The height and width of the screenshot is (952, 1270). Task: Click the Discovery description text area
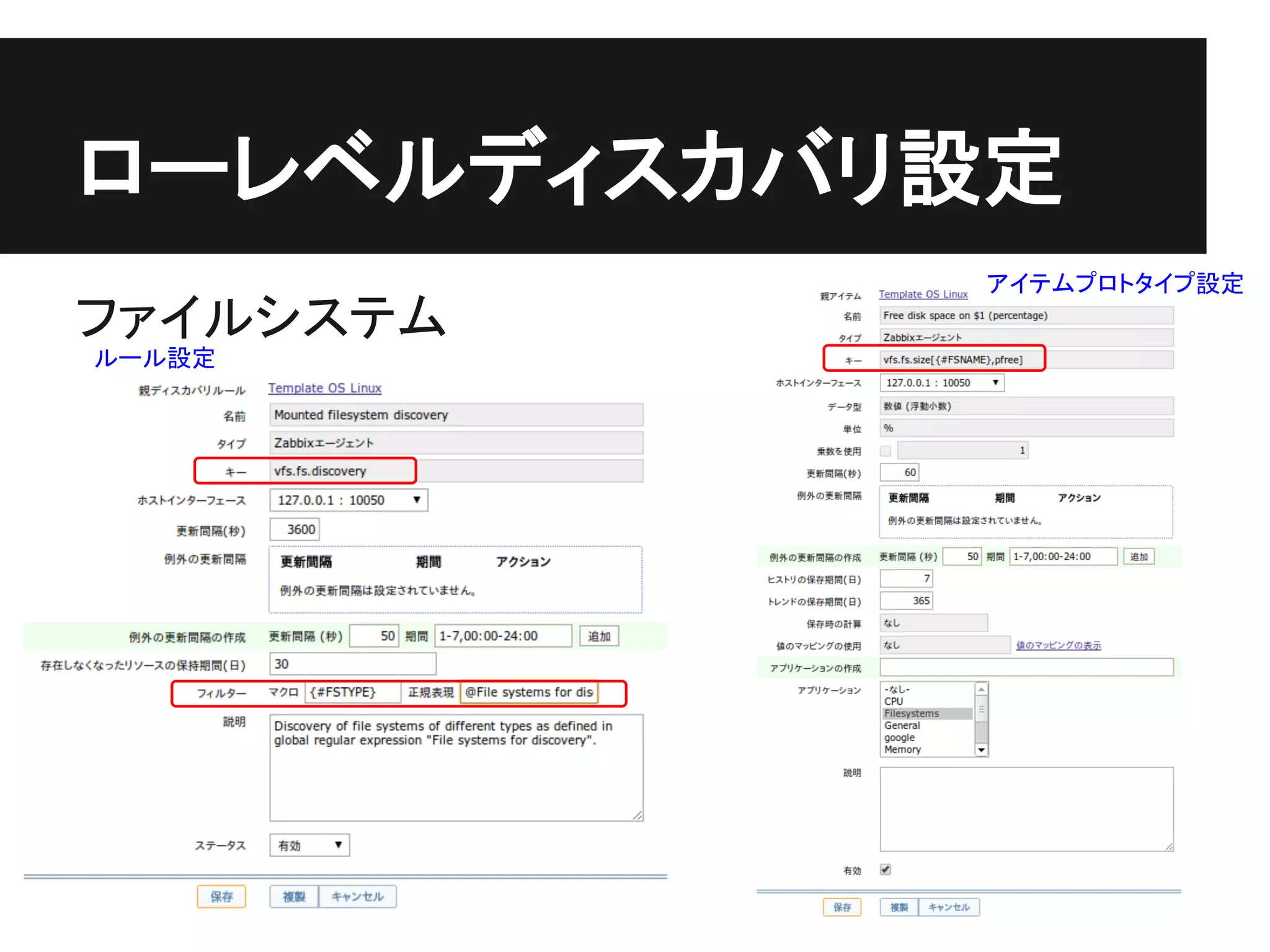point(456,768)
